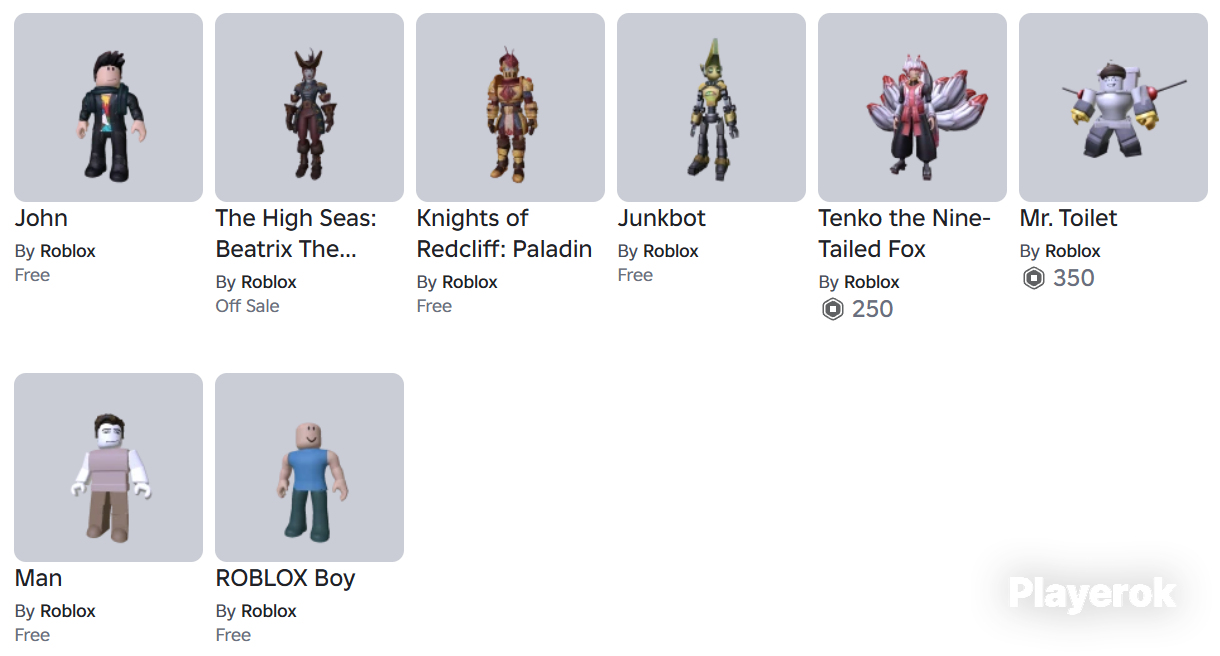Open the 'Mr. Toilet' title link

tap(1068, 218)
